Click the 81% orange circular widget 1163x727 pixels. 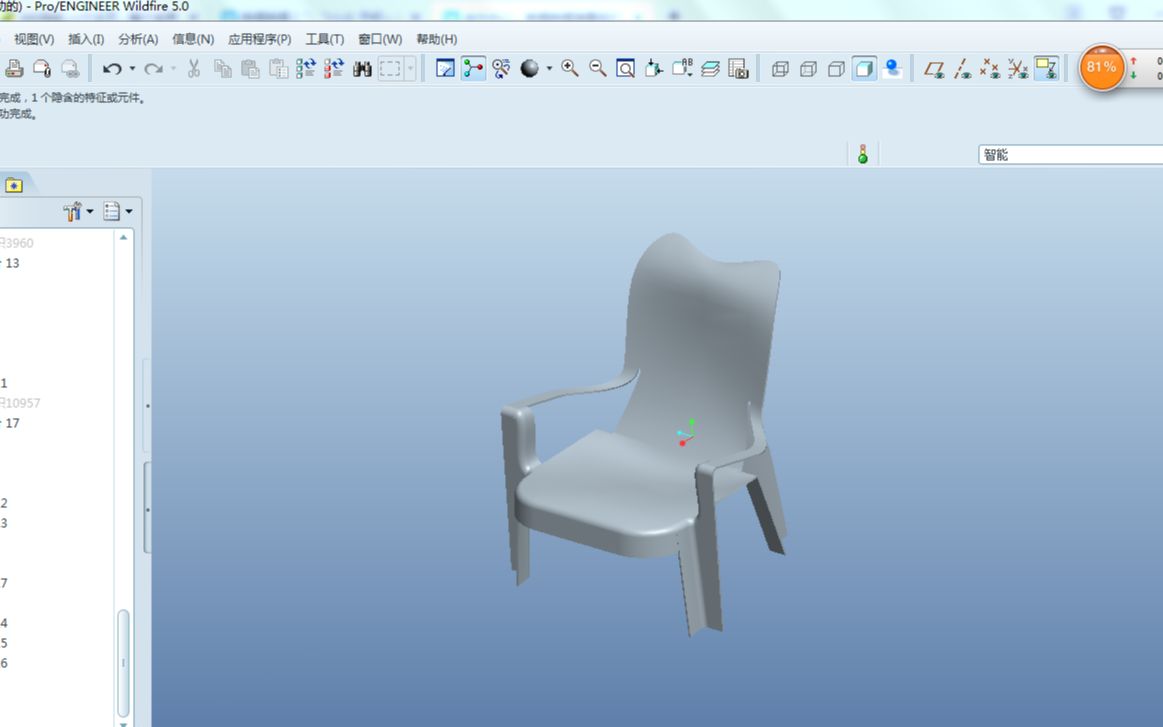pos(1101,67)
